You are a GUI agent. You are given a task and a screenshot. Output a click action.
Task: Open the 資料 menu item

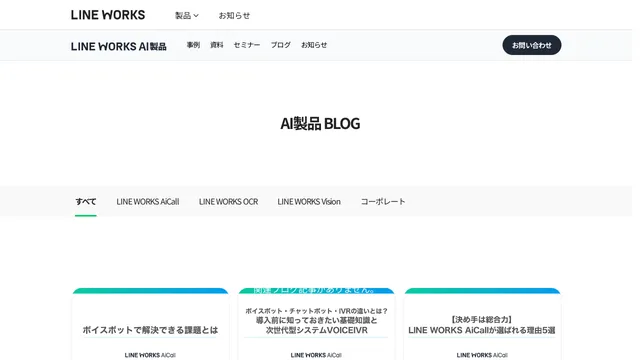(217, 45)
